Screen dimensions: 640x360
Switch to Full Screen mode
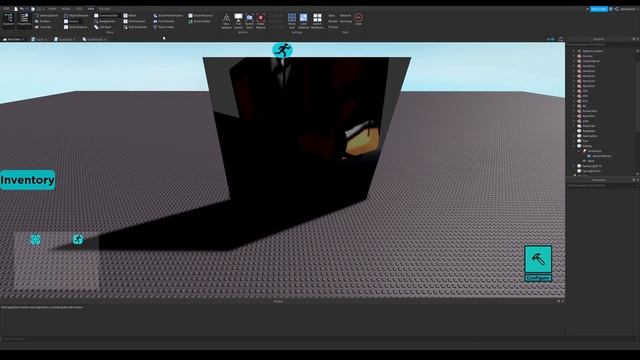(x=238, y=21)
